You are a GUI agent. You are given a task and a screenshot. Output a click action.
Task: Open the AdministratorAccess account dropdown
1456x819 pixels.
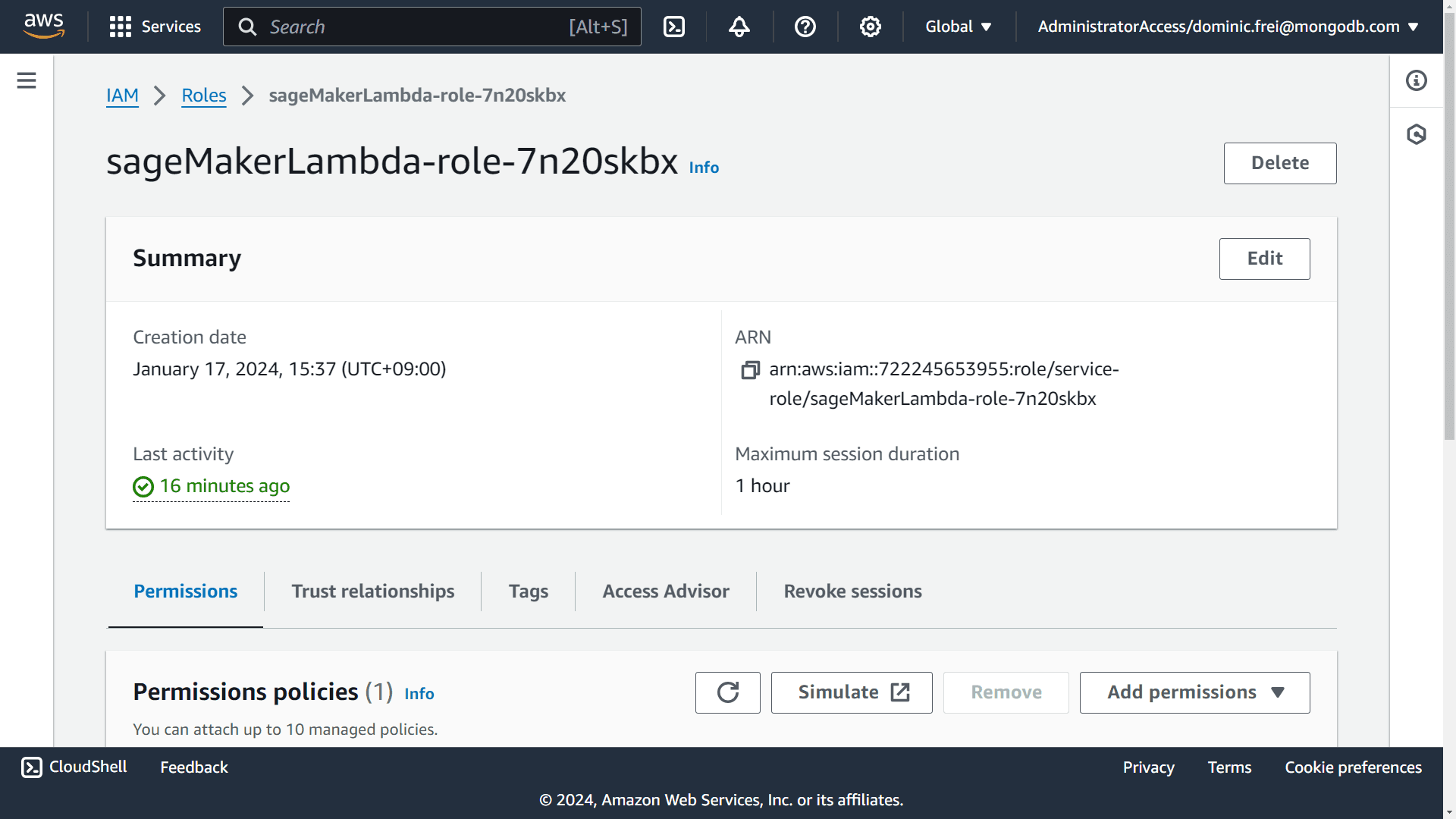click(1228, 27)
